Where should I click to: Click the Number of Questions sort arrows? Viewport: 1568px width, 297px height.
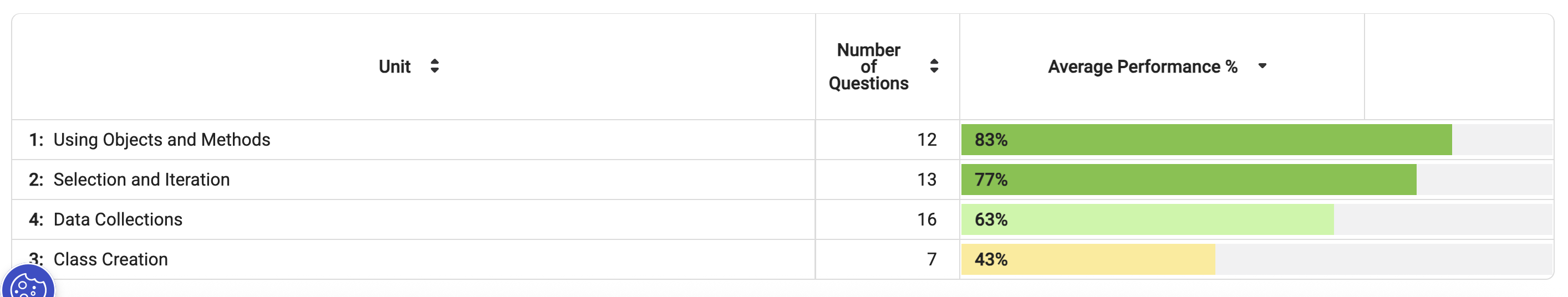tap(934, 66)
